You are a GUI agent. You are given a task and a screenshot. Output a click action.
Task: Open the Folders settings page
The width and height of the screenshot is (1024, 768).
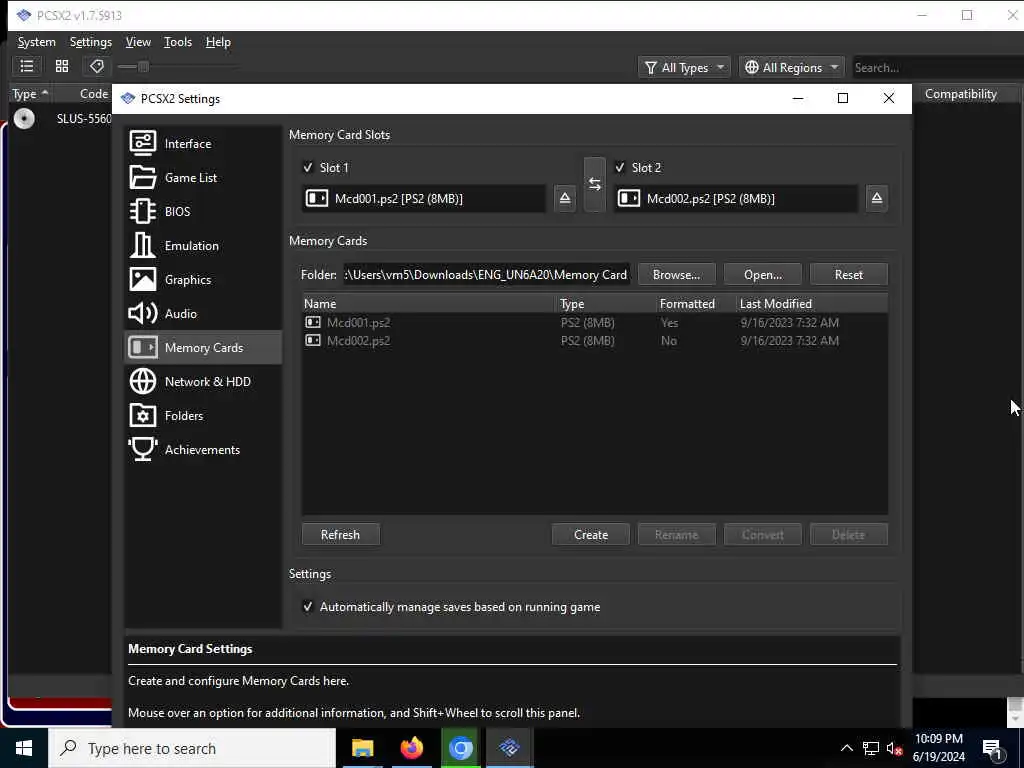203,415
